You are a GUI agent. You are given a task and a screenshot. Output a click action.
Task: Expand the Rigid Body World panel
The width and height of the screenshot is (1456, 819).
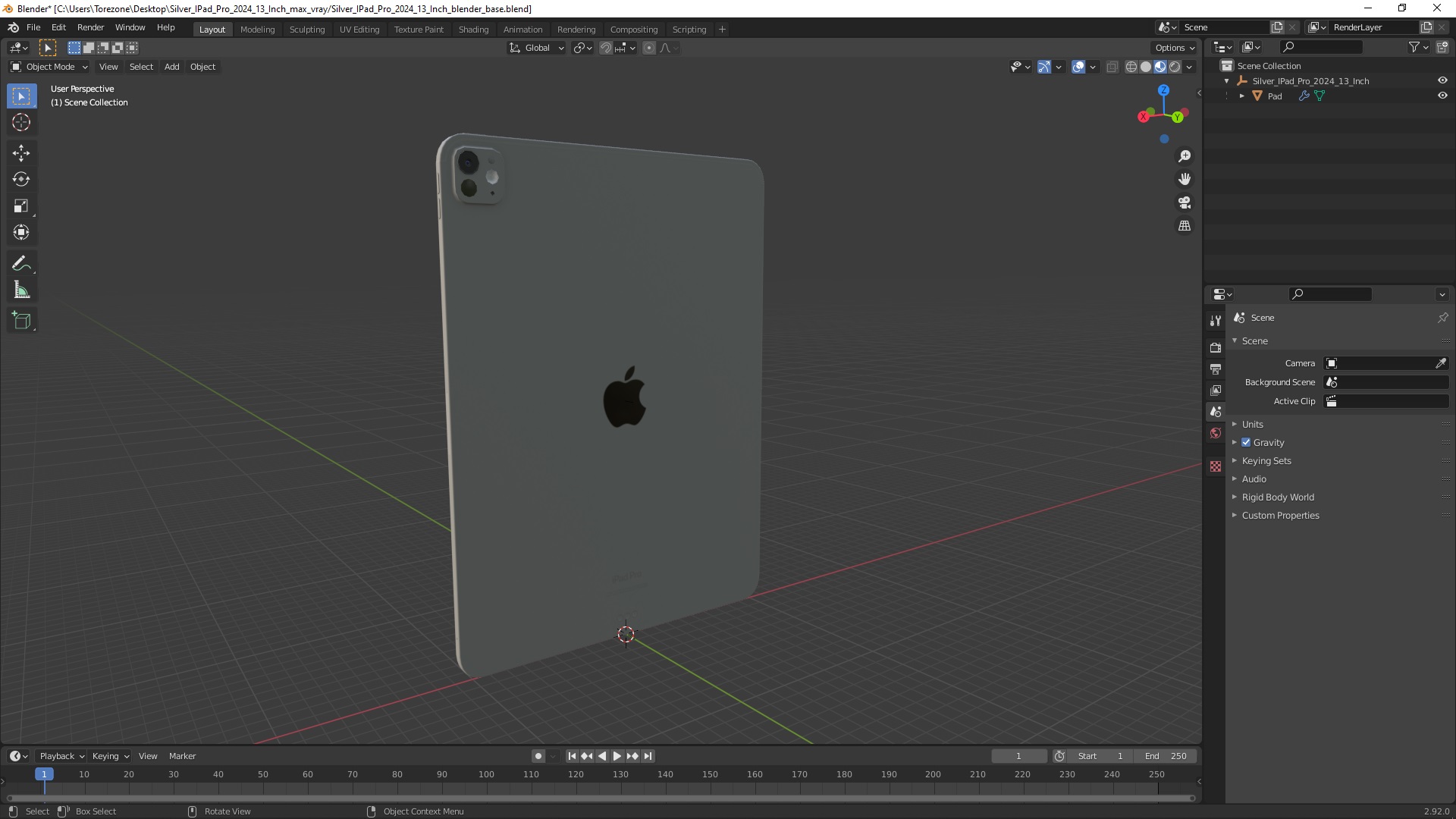[1277, 497]
